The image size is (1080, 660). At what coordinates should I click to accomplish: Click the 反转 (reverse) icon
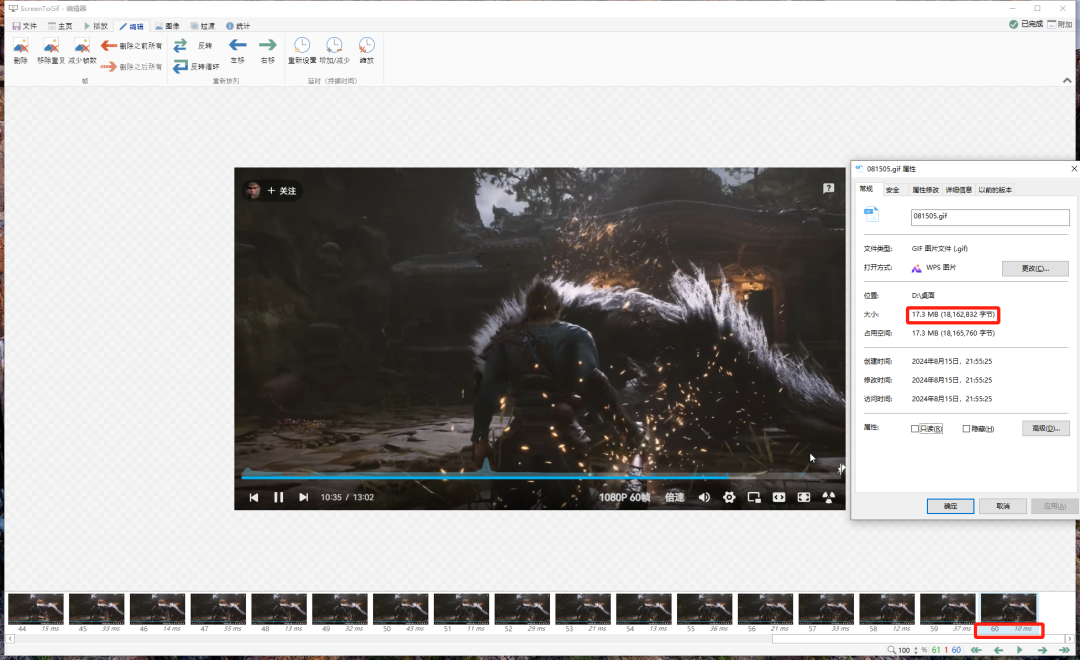(x=180, y=45)
